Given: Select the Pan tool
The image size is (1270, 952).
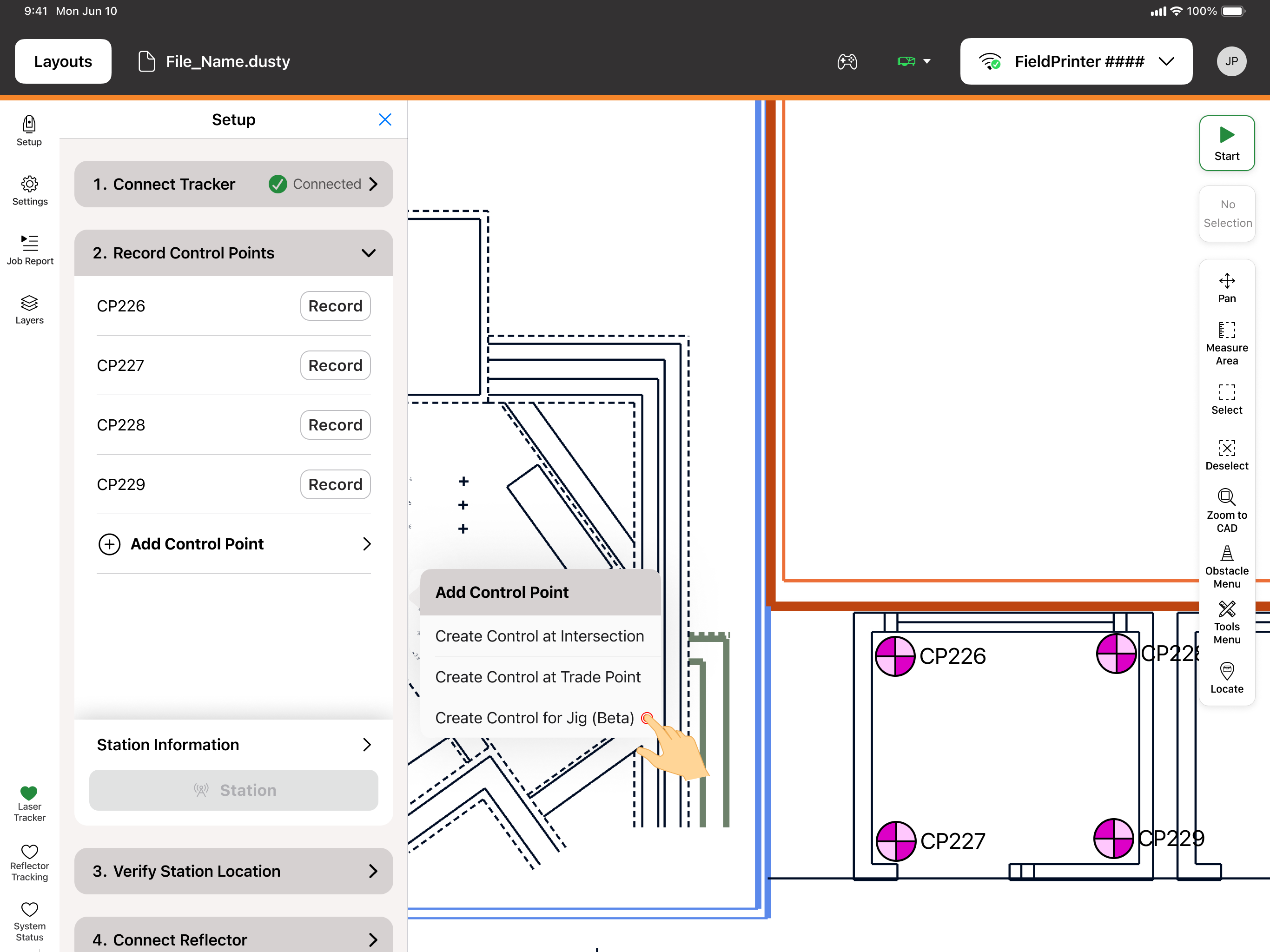Looking at the screenshot, I should (1226, 288).
